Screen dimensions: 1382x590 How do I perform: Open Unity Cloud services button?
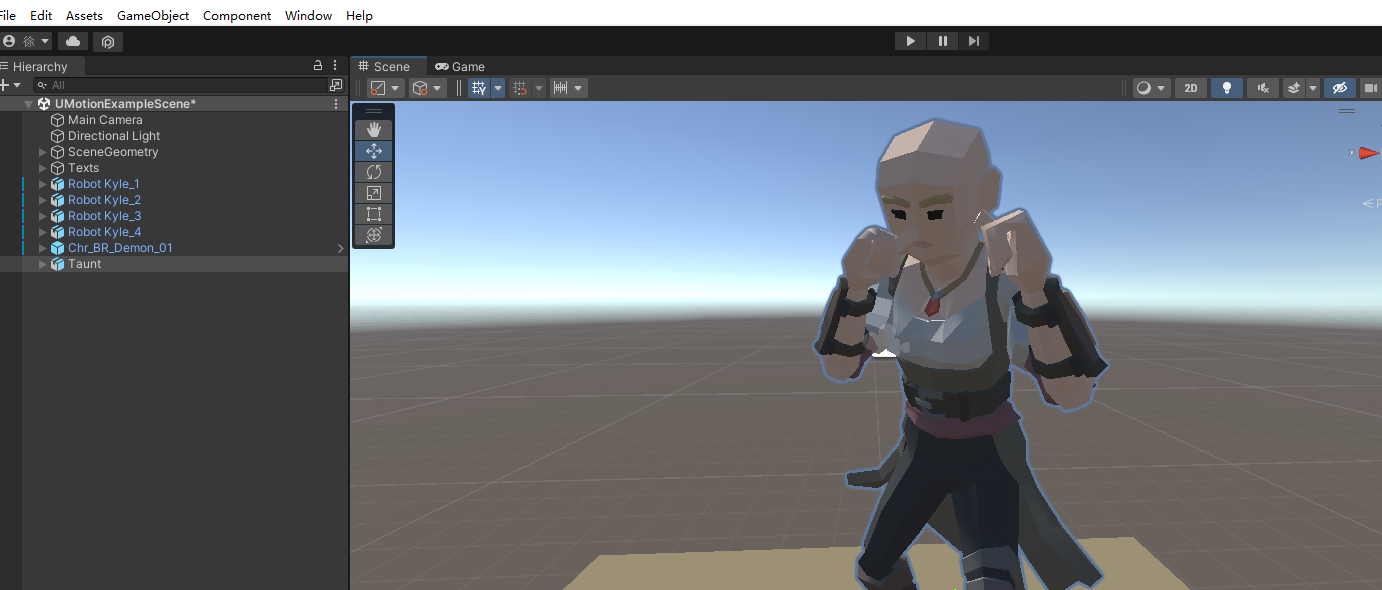coord(73,41)
